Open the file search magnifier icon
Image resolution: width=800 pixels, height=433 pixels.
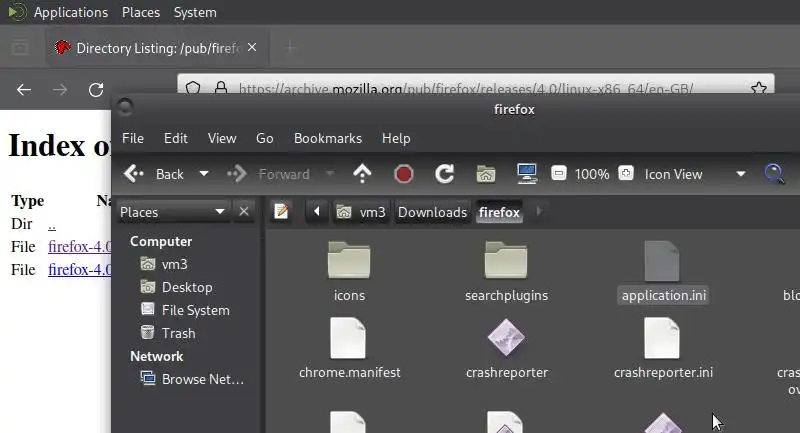[774, 174]
